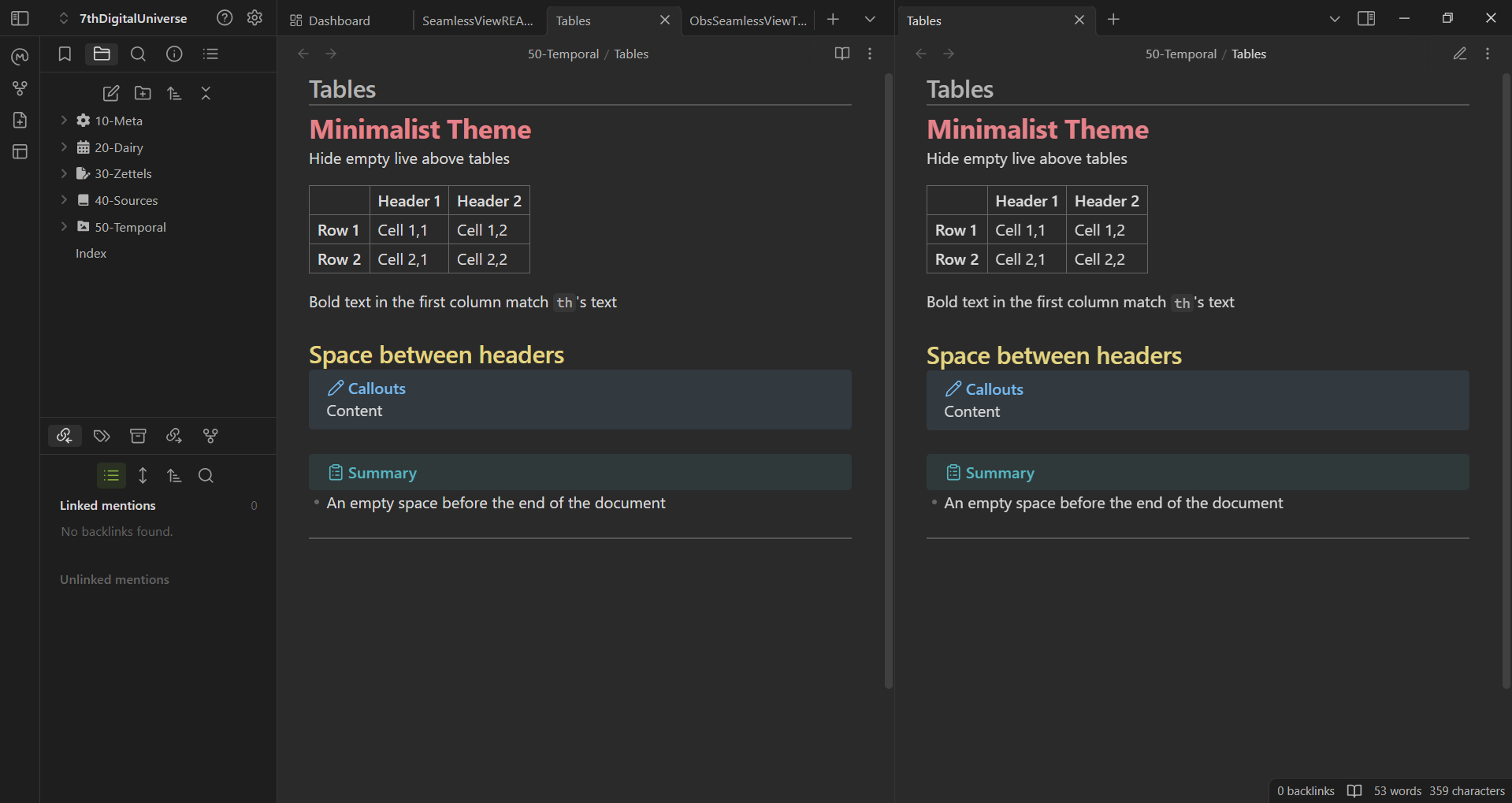The width and height of the screenshot is (1512, 803).
Task: Click the top ribbon icon below the sidebar toggle
Action: 20,57
